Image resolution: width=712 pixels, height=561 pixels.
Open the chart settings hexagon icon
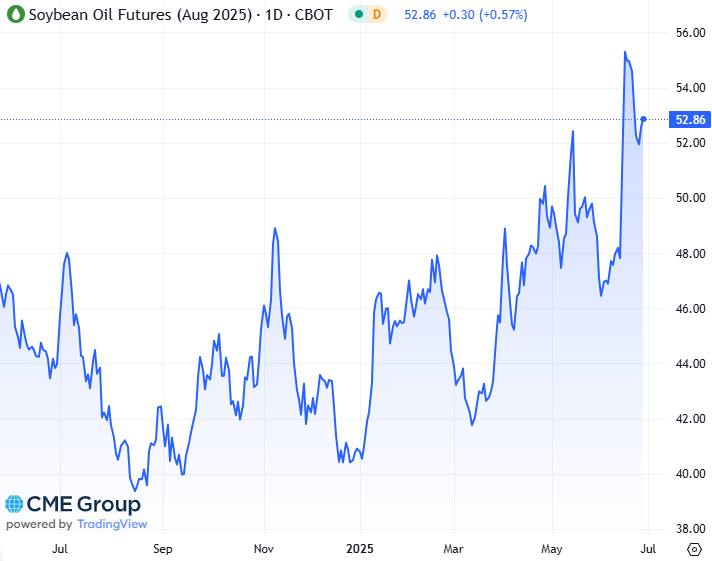click(x=694, y=549)
